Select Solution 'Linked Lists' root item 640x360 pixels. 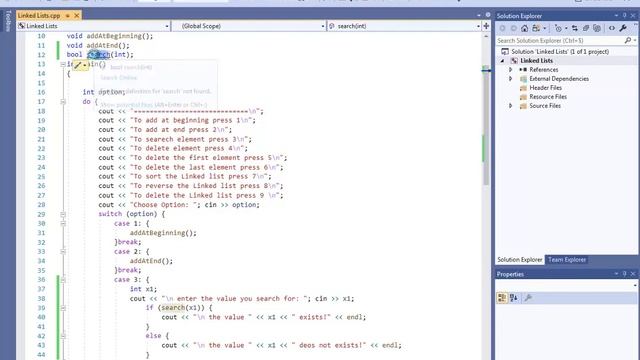(x=560, y=52)
